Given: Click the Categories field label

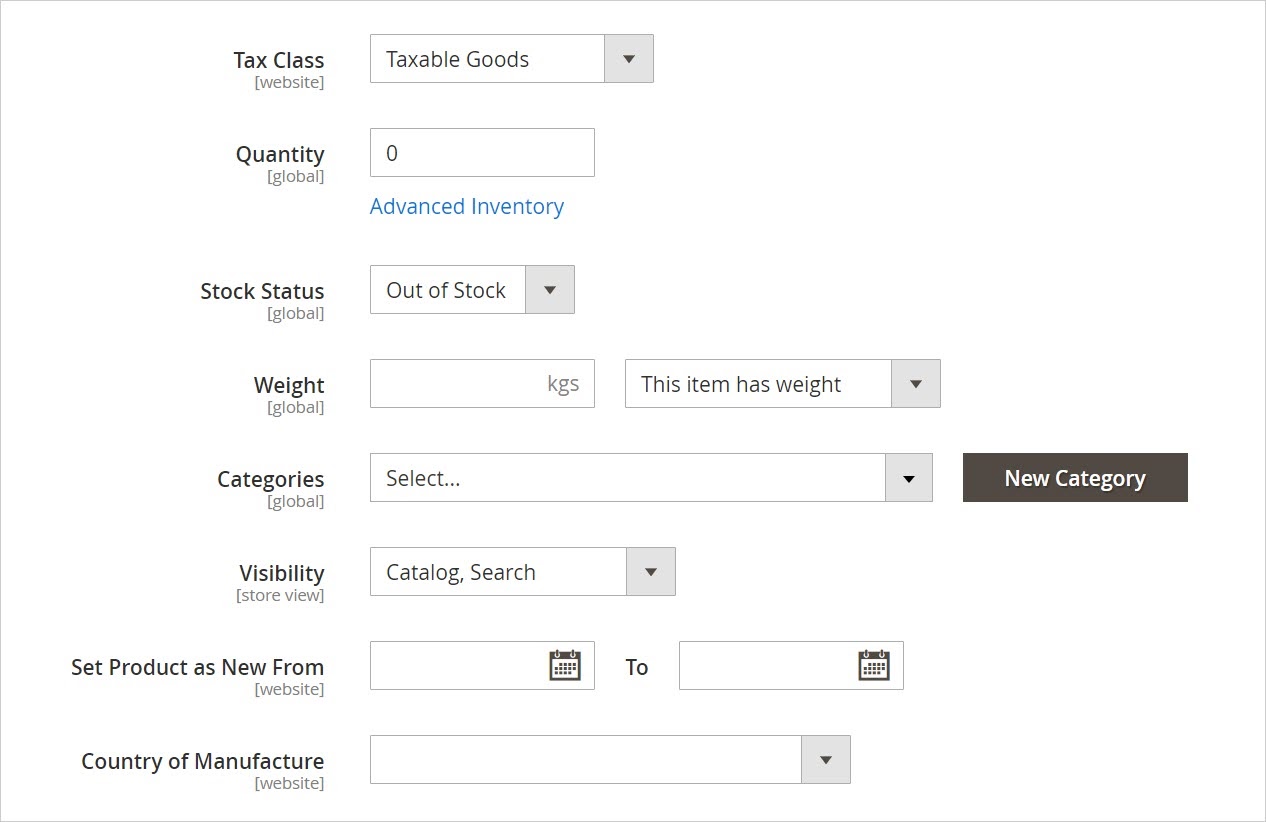Looking at the screenshot, I should pos(270,479).
